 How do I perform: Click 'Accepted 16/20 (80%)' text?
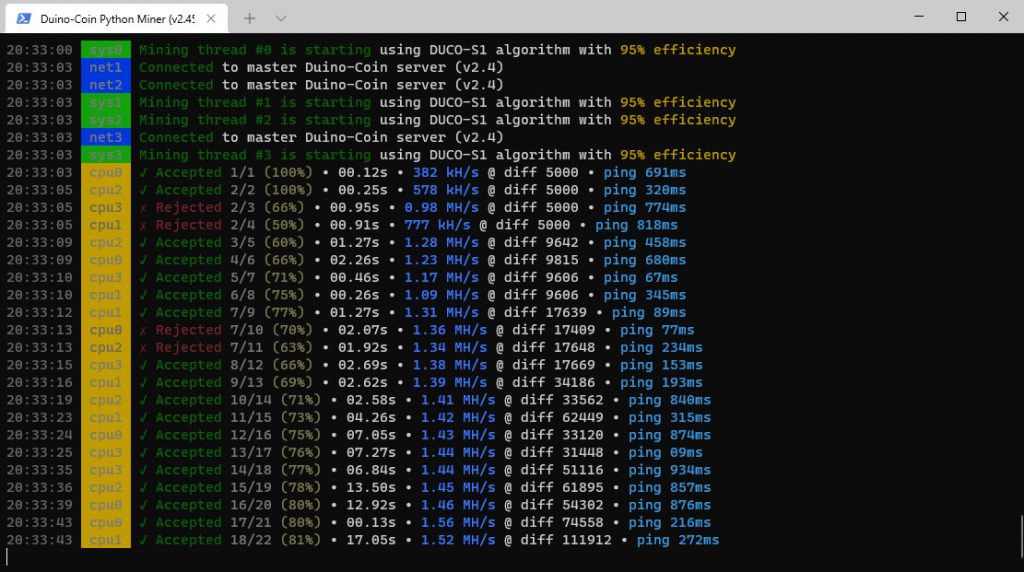click(238, 505)
